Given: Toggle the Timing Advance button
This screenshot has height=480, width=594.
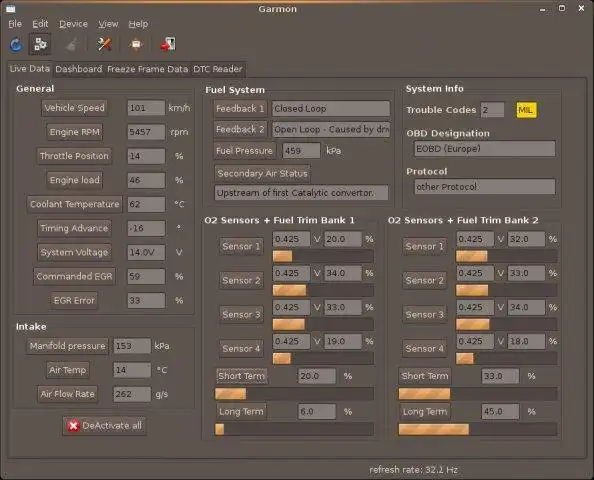Looking at the screenshot, I should pos(74,228).
